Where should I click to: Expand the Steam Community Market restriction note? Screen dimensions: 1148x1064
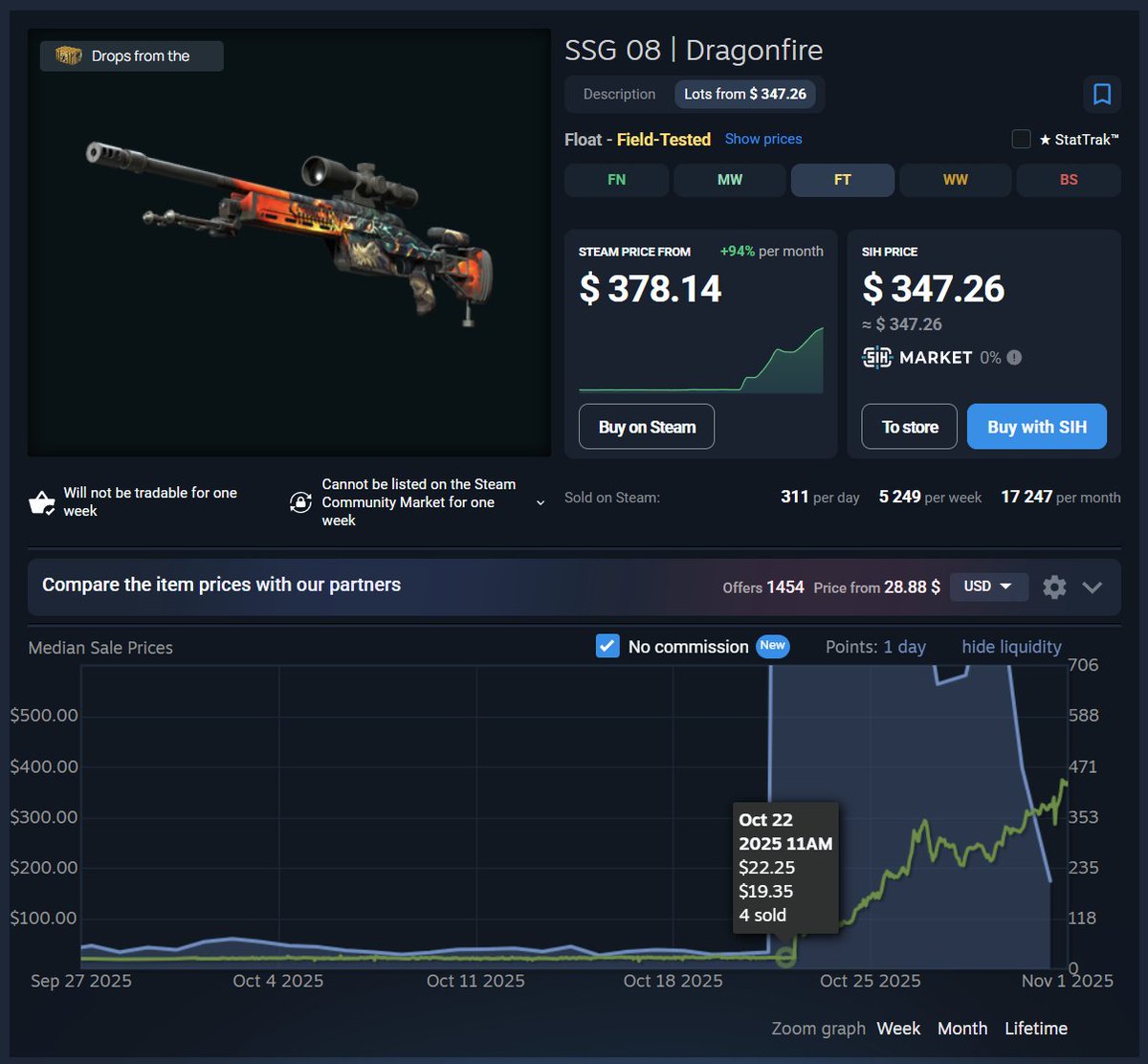[541, 502]
